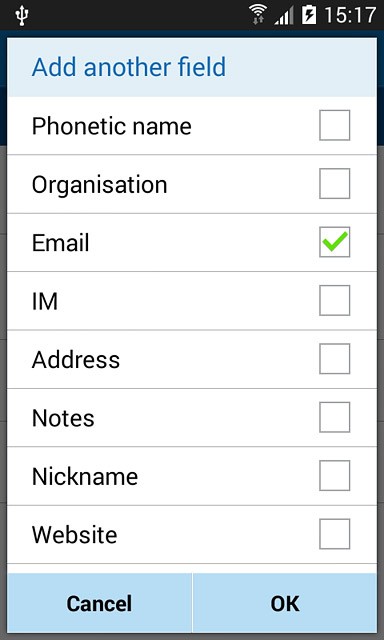
Task: Tap the mobile signal strength icon
Action: coord(284,16)
